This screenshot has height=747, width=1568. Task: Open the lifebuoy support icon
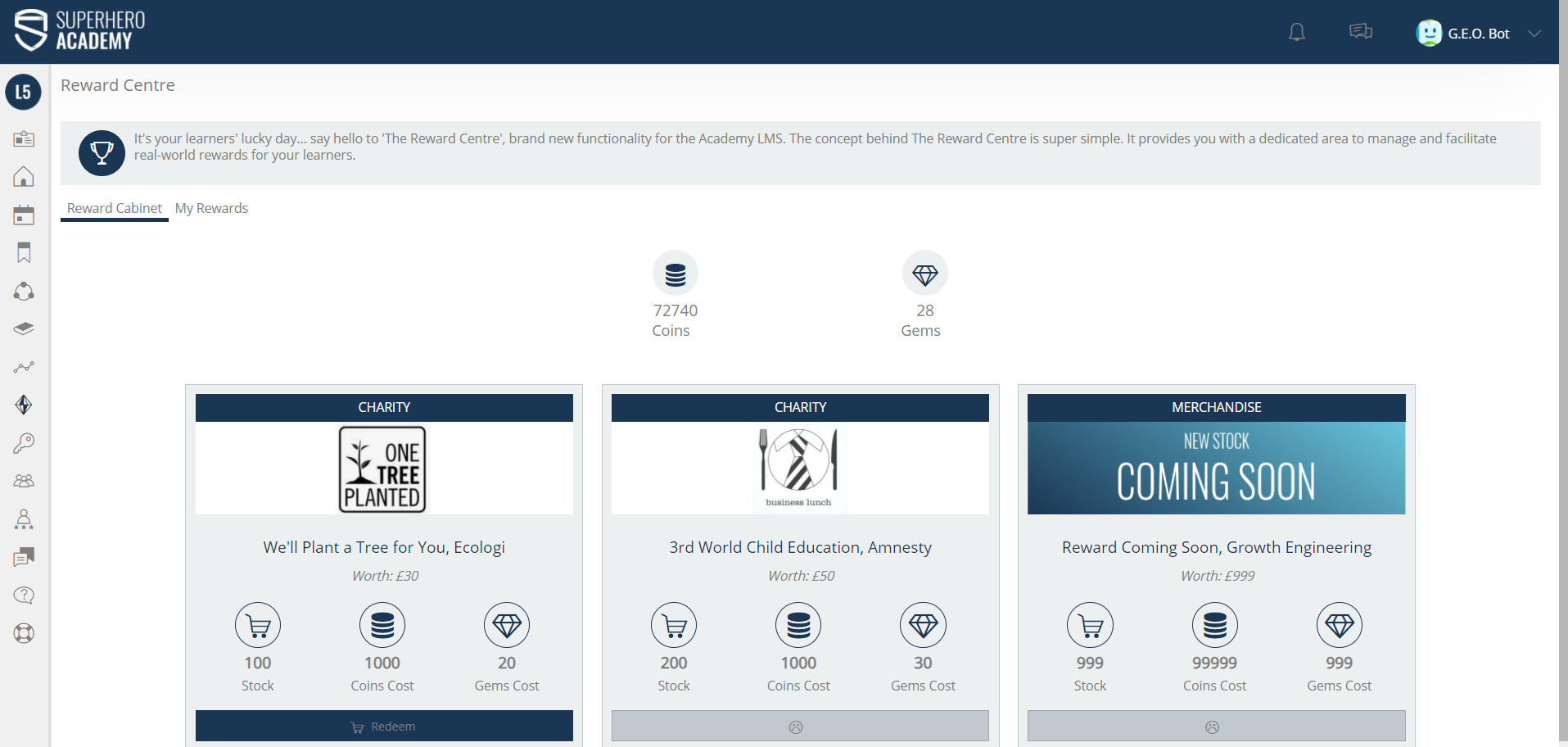pyautogui.click(x=24, y=633)
